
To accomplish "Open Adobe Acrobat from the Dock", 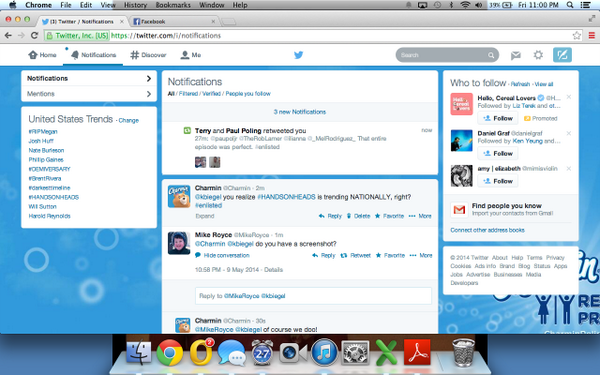I will click(x=417, y=352).
